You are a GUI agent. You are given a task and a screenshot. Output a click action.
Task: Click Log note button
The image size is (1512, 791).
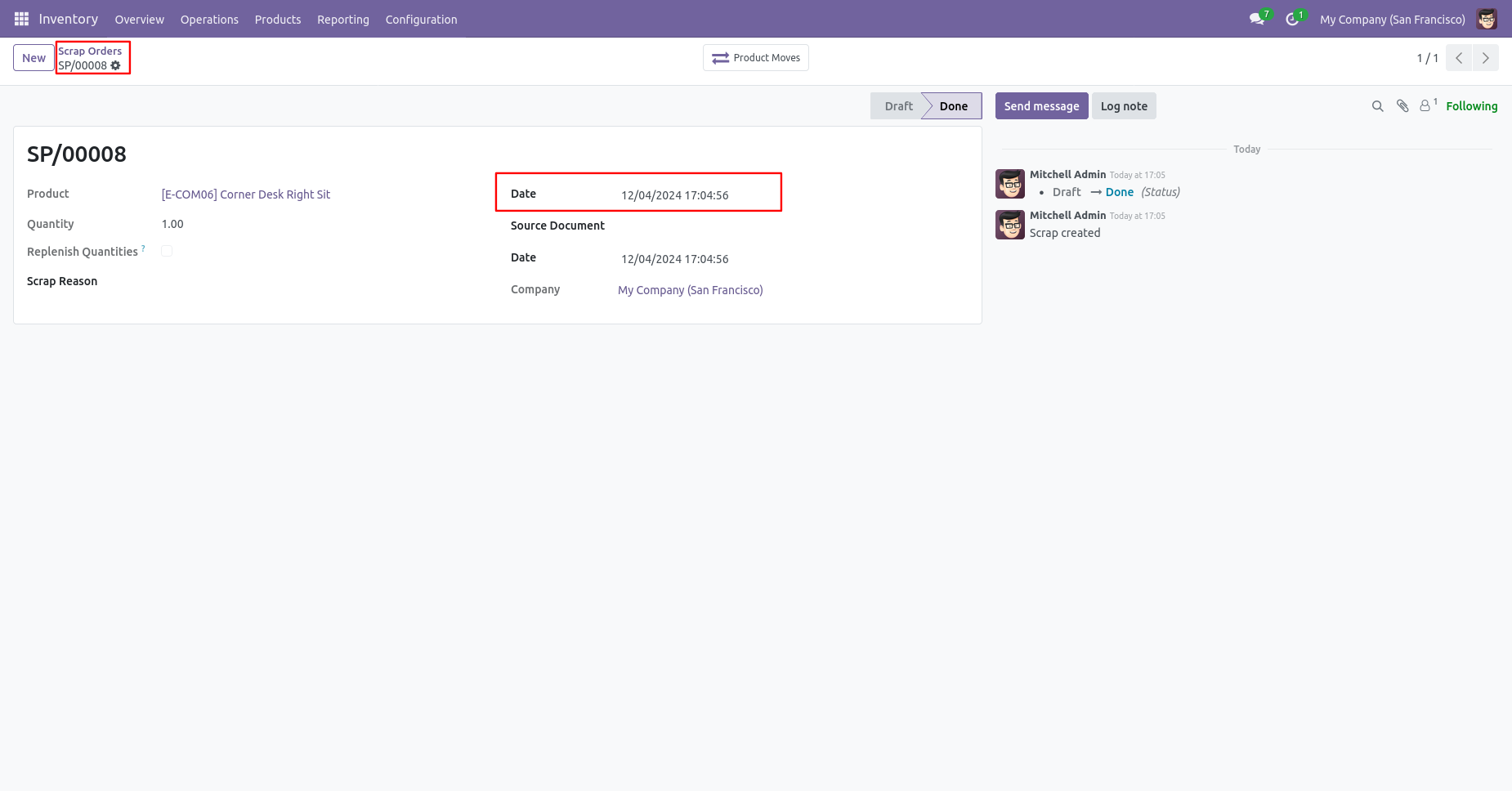[1124, 106]
